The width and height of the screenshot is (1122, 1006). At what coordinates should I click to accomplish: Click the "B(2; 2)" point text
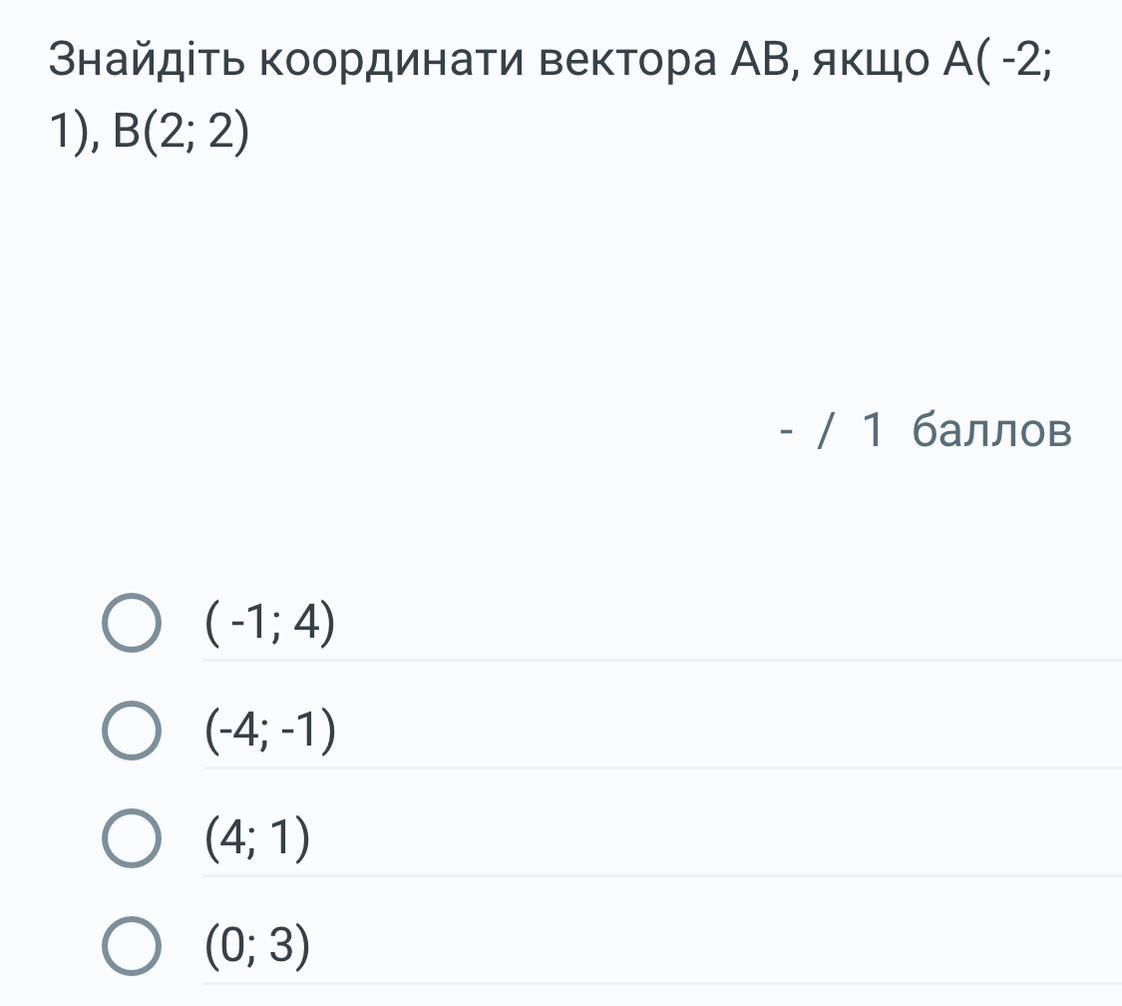tap(181, 132)
